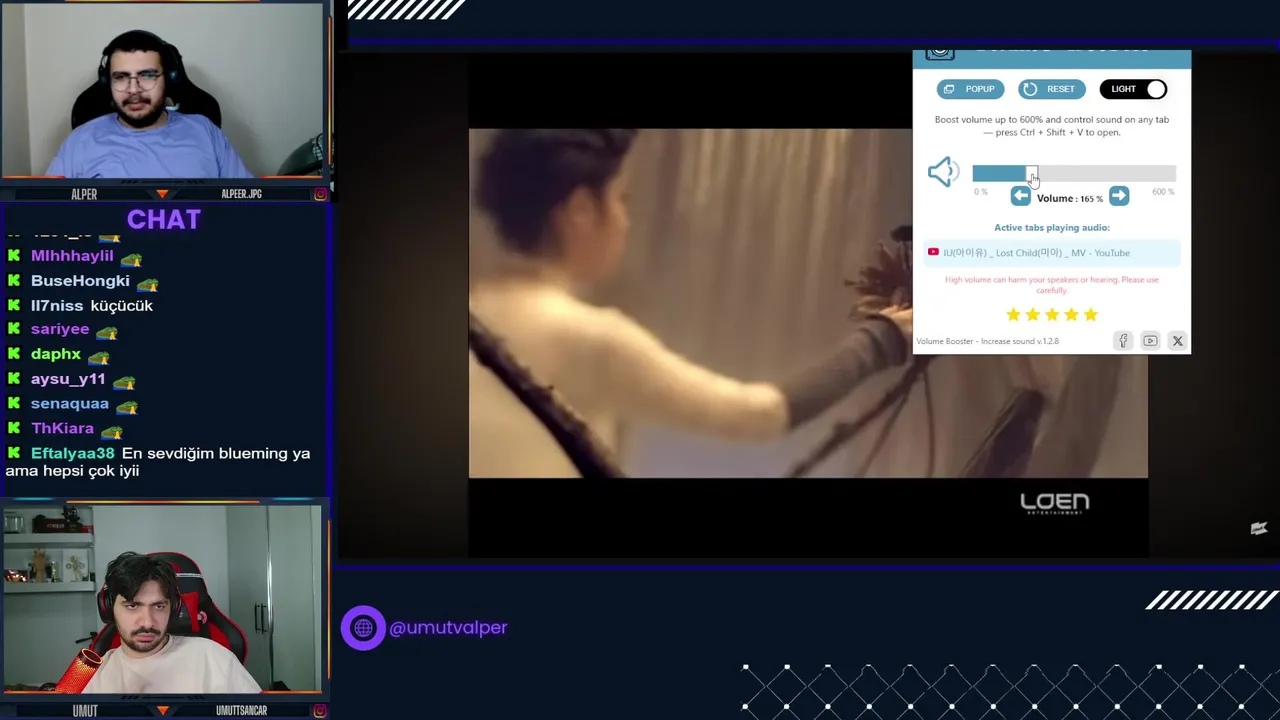Click the high volume warning text
The height and width of the screenshot is (720, 1280).
(x=1052, y=284)
